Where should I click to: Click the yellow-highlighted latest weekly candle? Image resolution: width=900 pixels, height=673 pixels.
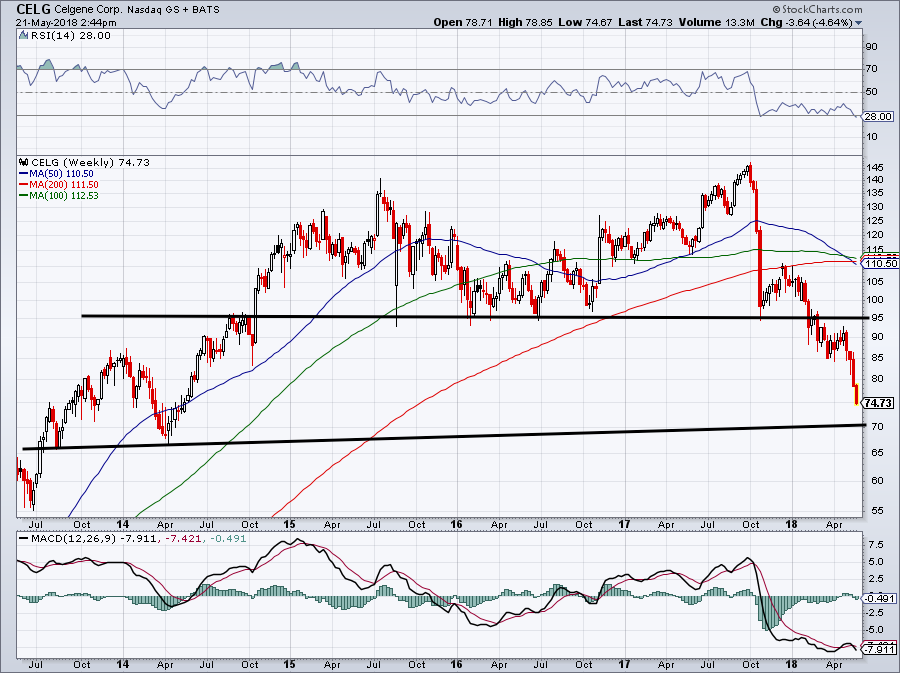[856, 395]
